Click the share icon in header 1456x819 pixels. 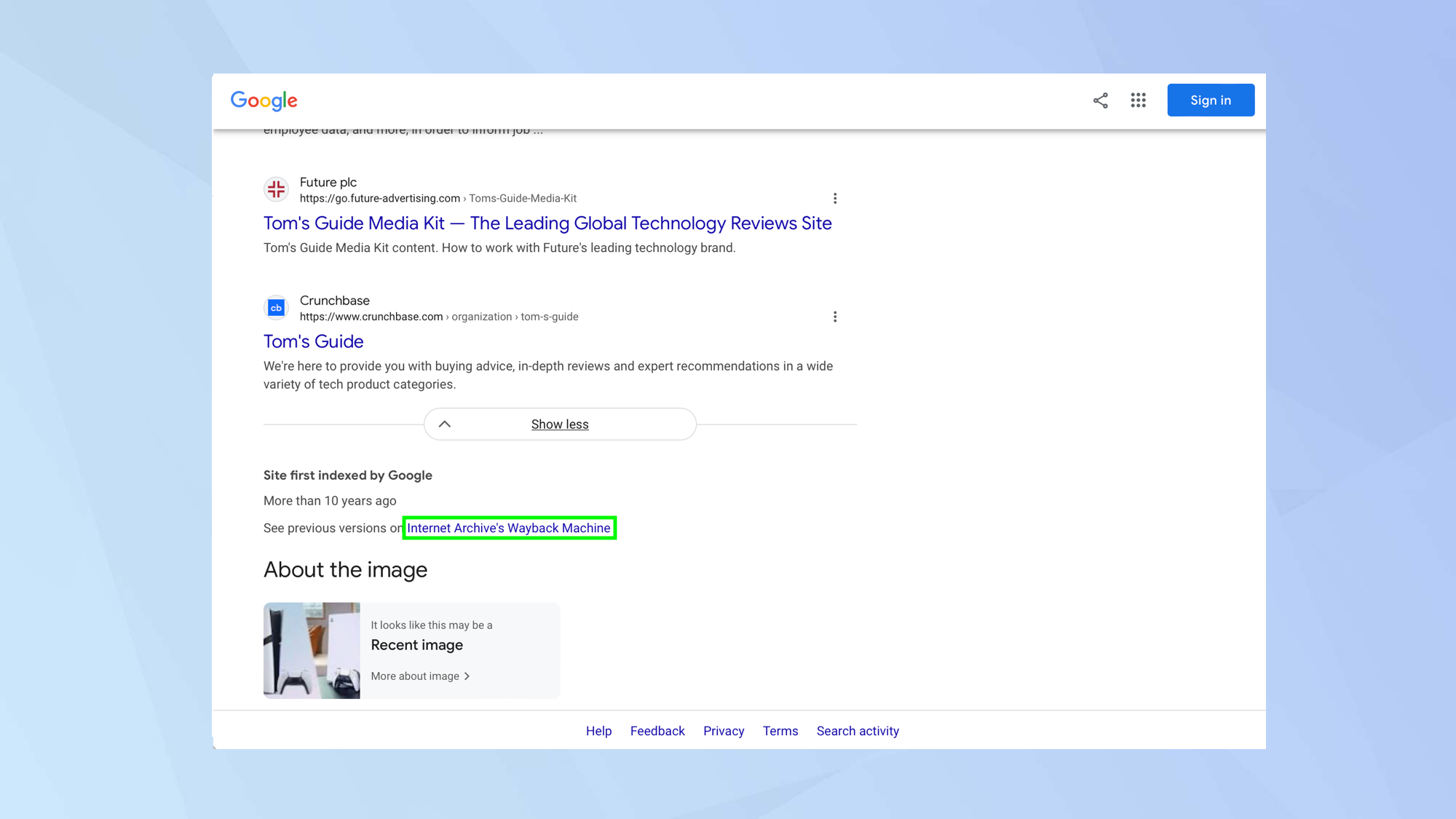click(1100, 100)
